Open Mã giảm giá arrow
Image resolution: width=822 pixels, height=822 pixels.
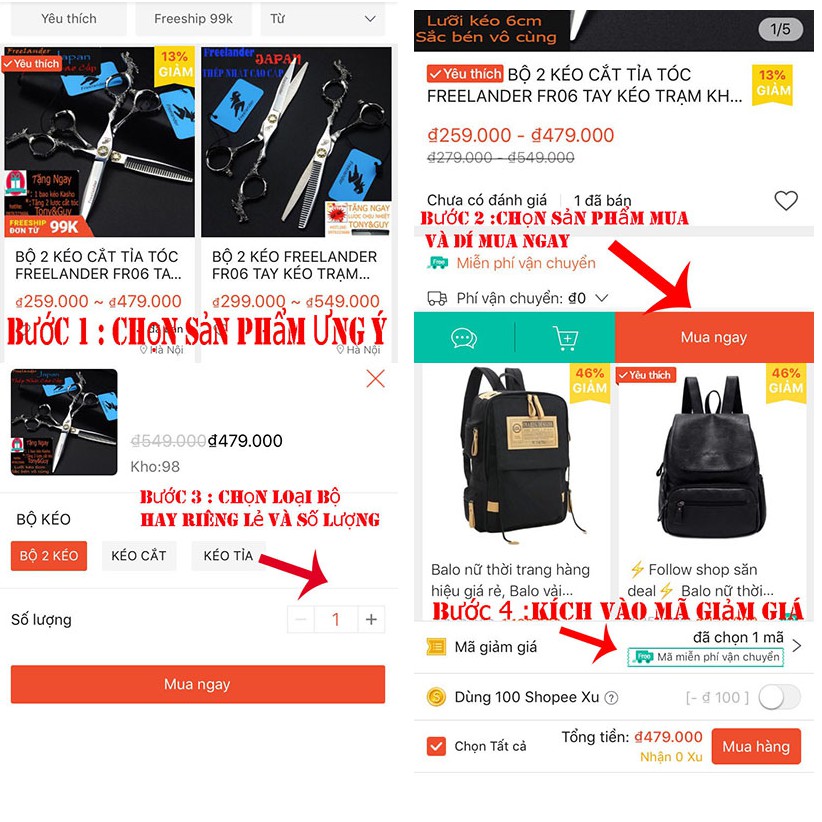(x=797, y=646)
